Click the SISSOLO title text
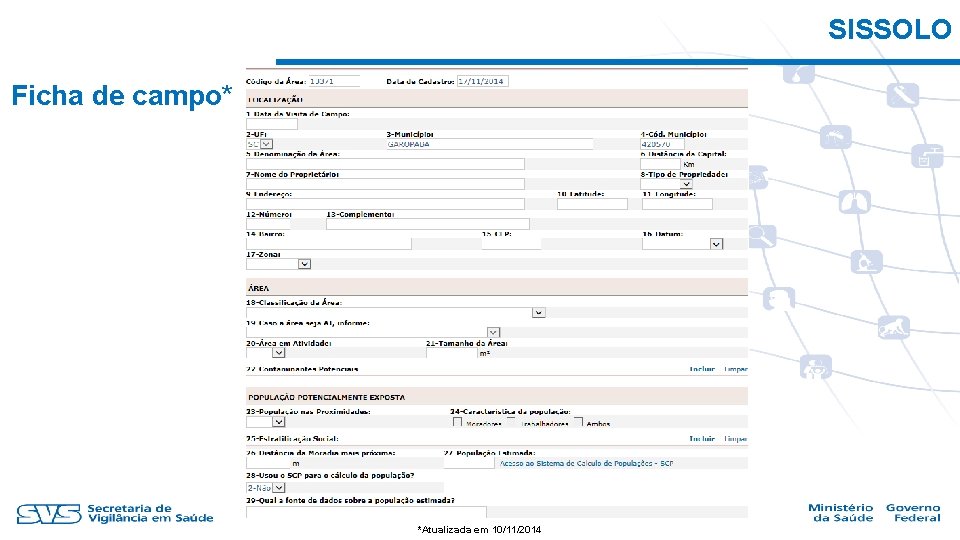Image resolution: width=960 pixels, height=540 pixels. pyautogui.click(x=890, y=29)
